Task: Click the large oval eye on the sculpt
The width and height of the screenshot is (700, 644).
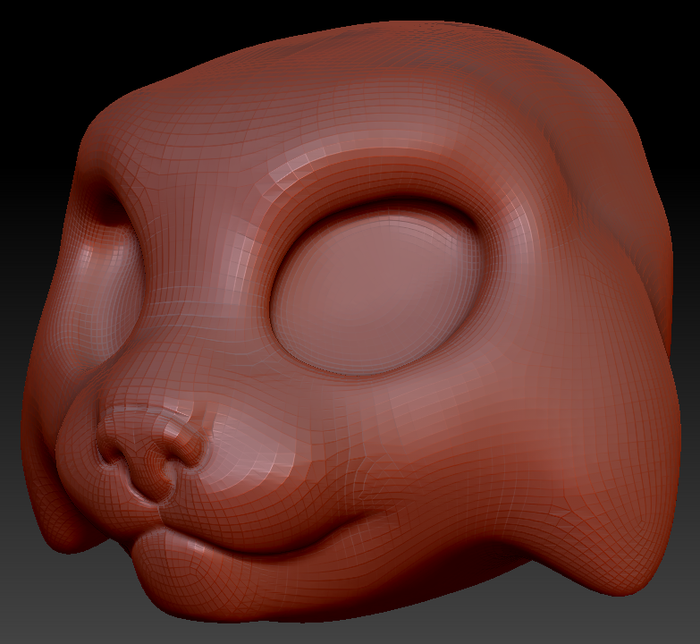Action: [x=377, y=291]
